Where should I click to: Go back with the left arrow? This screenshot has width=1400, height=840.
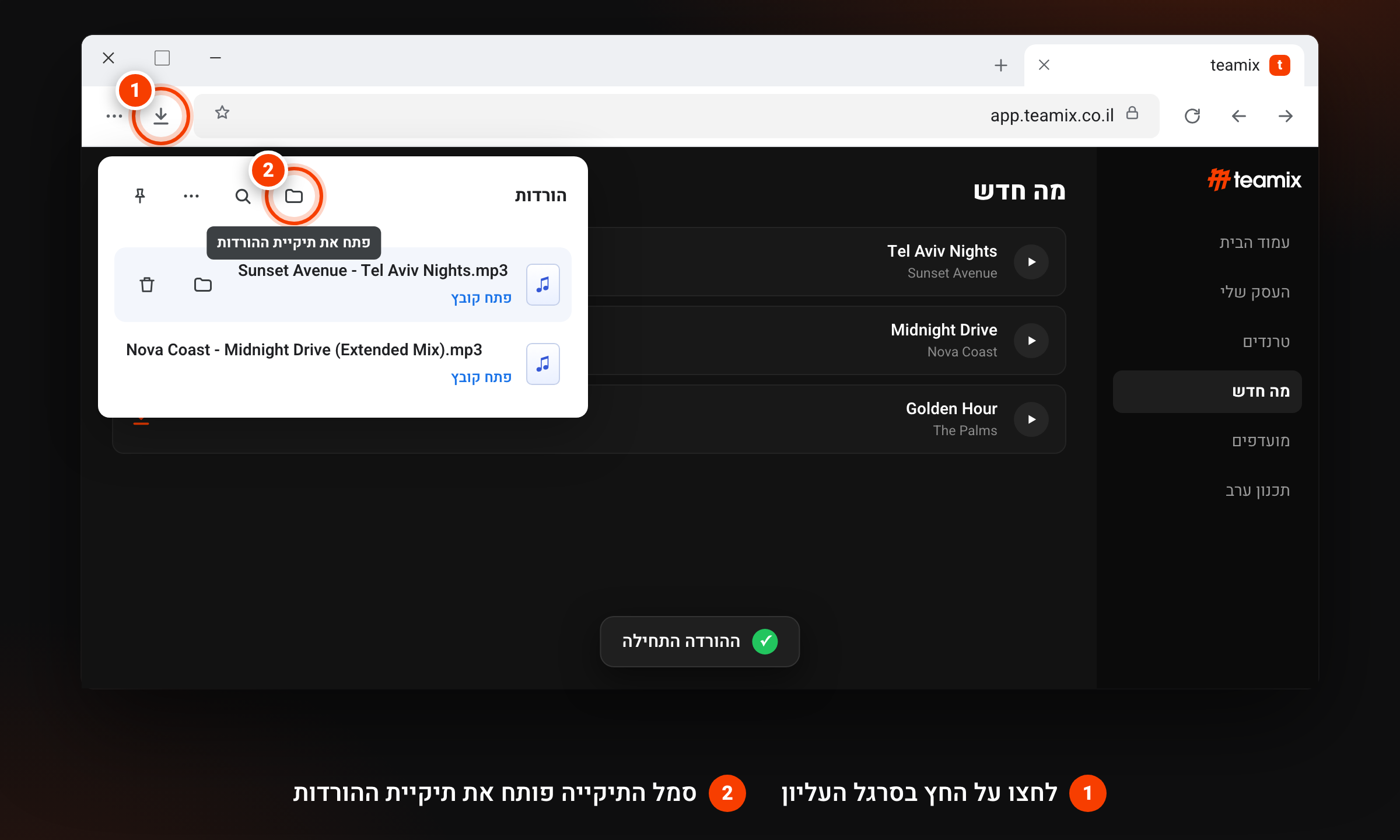(1239, 116)
